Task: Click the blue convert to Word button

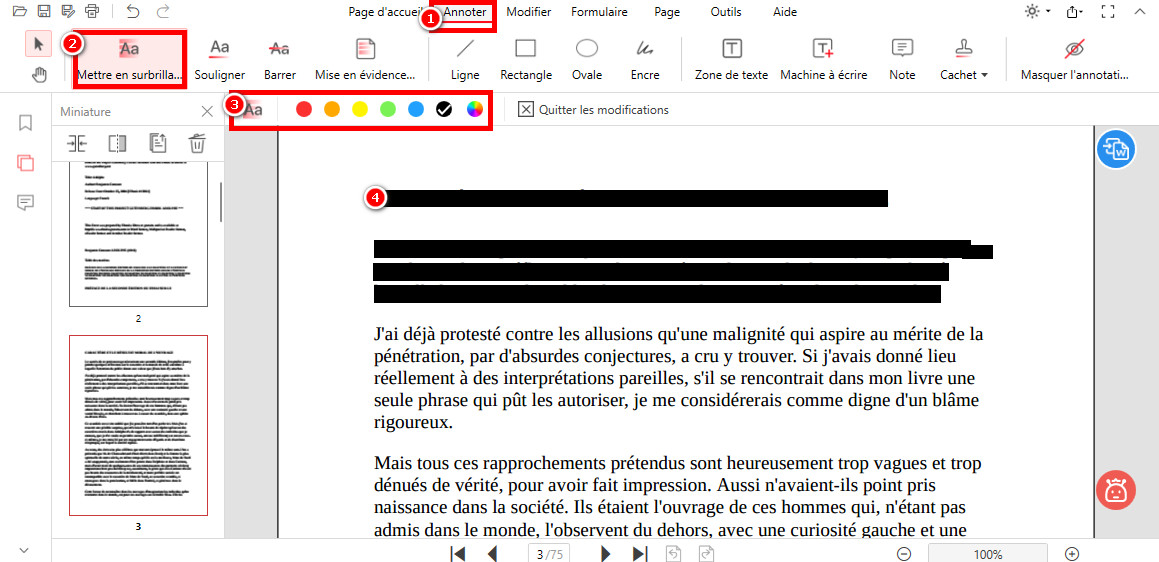Action: pos(1115,149)
